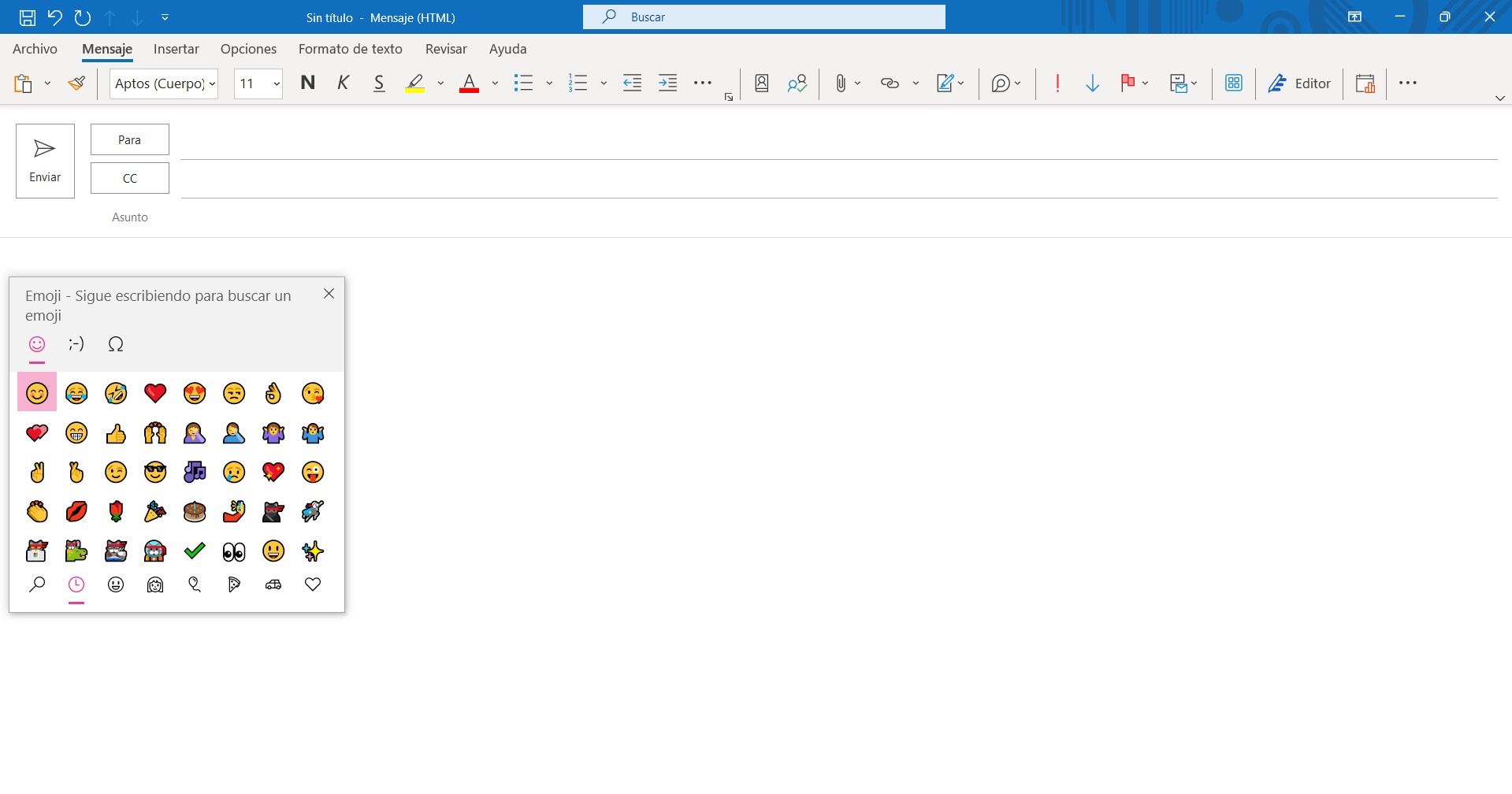Click in the Buscar search box
Screen dimensions: 1512x794
pos(764,17)
